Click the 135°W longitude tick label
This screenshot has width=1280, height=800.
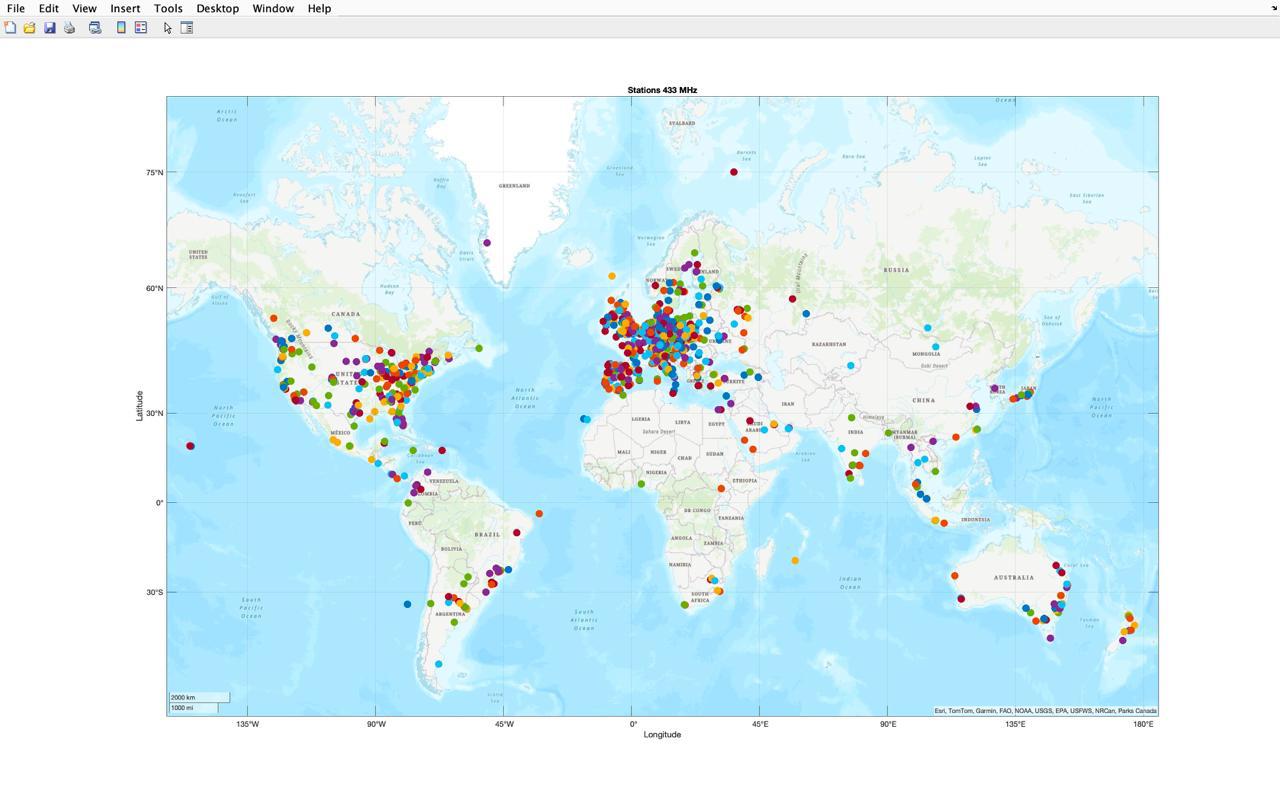click(x=248, y=724)
